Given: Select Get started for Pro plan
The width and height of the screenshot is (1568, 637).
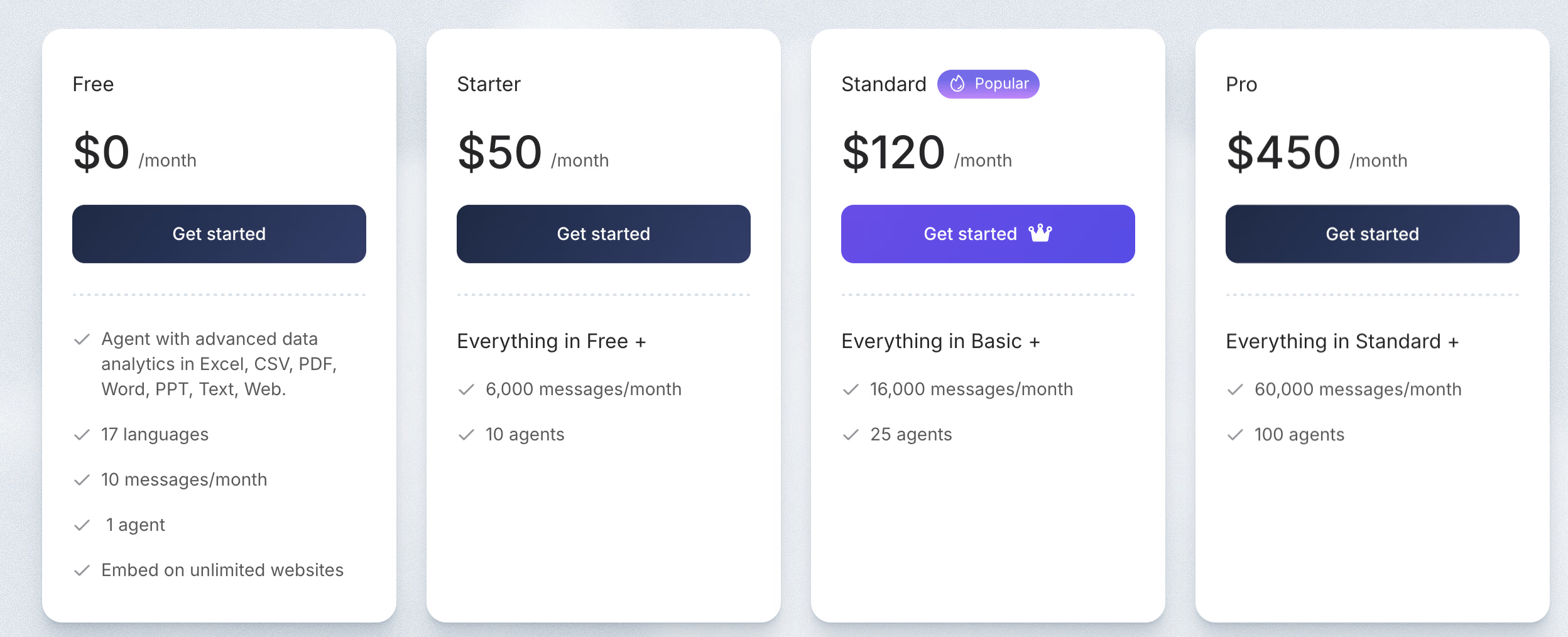Looking at the screenshot, I should tap(1373, 234).
